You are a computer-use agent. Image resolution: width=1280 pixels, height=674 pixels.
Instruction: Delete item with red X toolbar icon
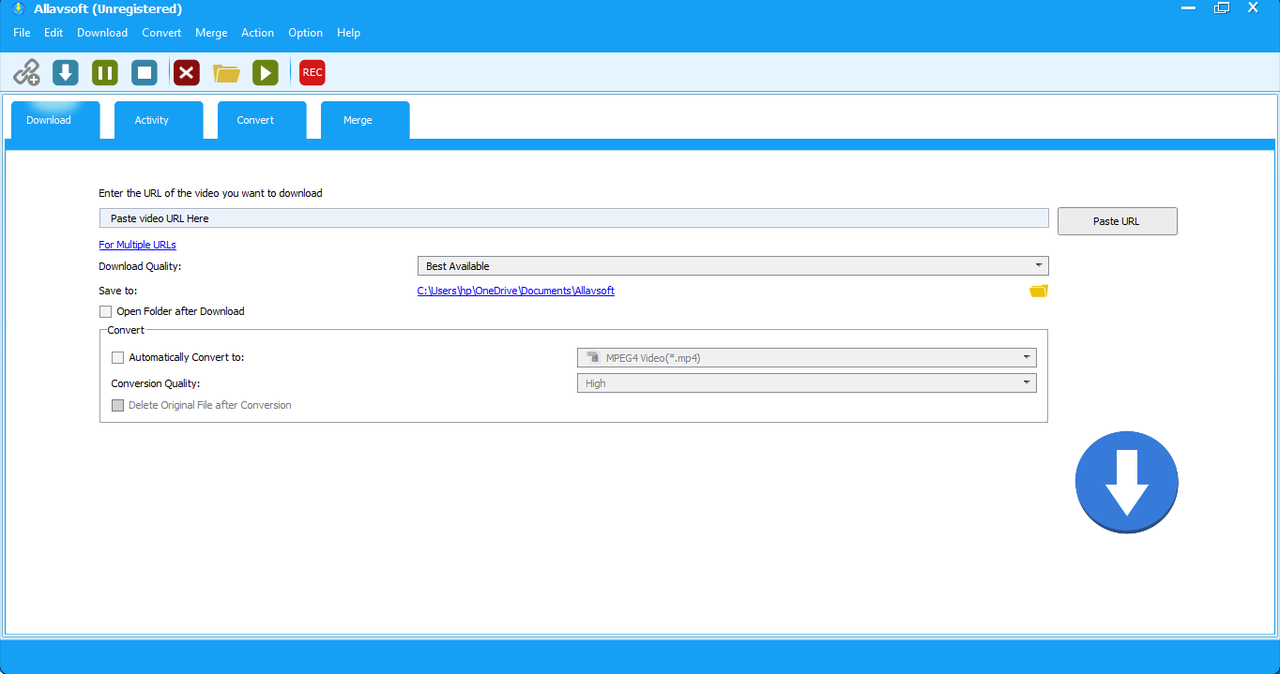tap(186, 72)
